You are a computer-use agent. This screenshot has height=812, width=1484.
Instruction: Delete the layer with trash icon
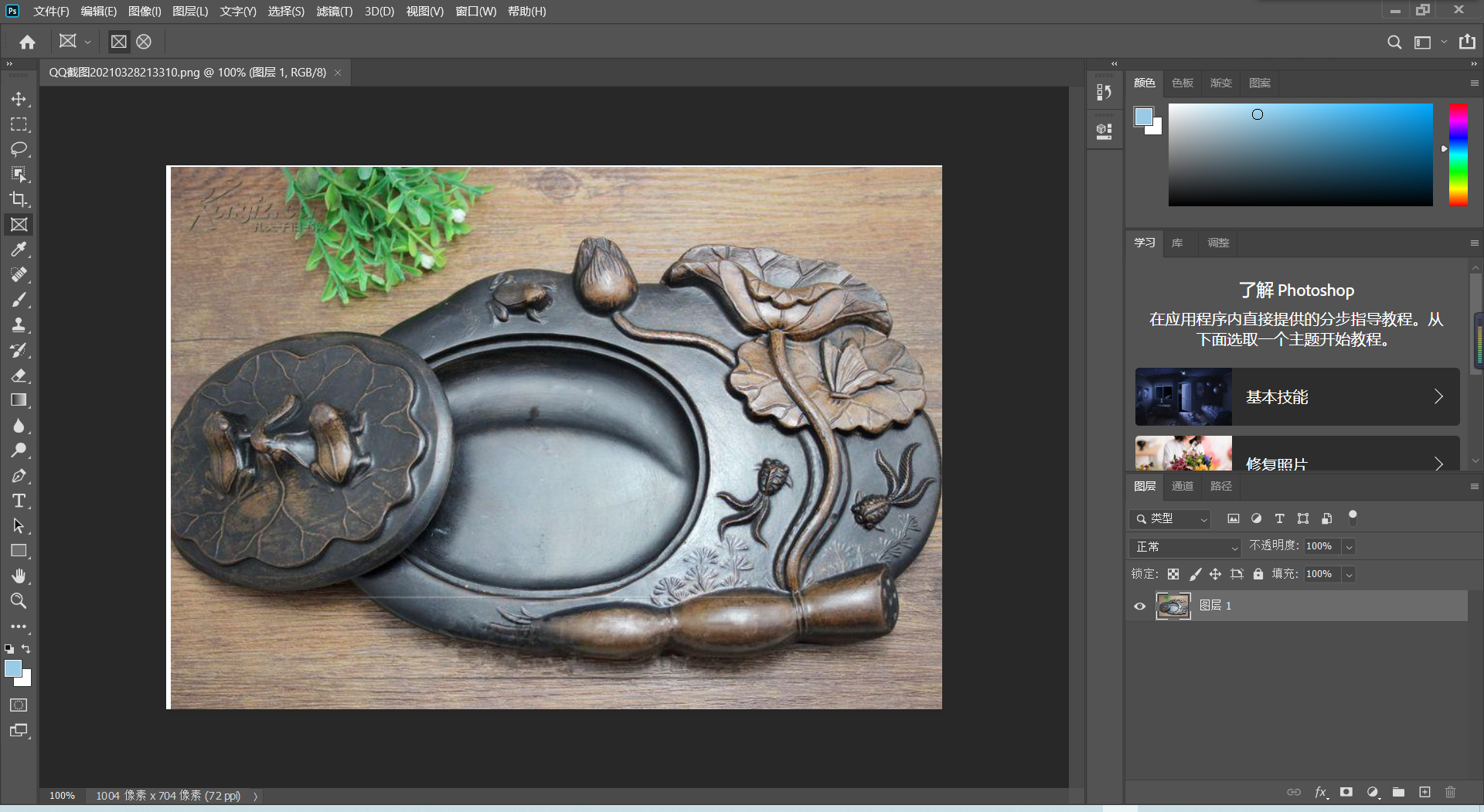[1450, 792]
